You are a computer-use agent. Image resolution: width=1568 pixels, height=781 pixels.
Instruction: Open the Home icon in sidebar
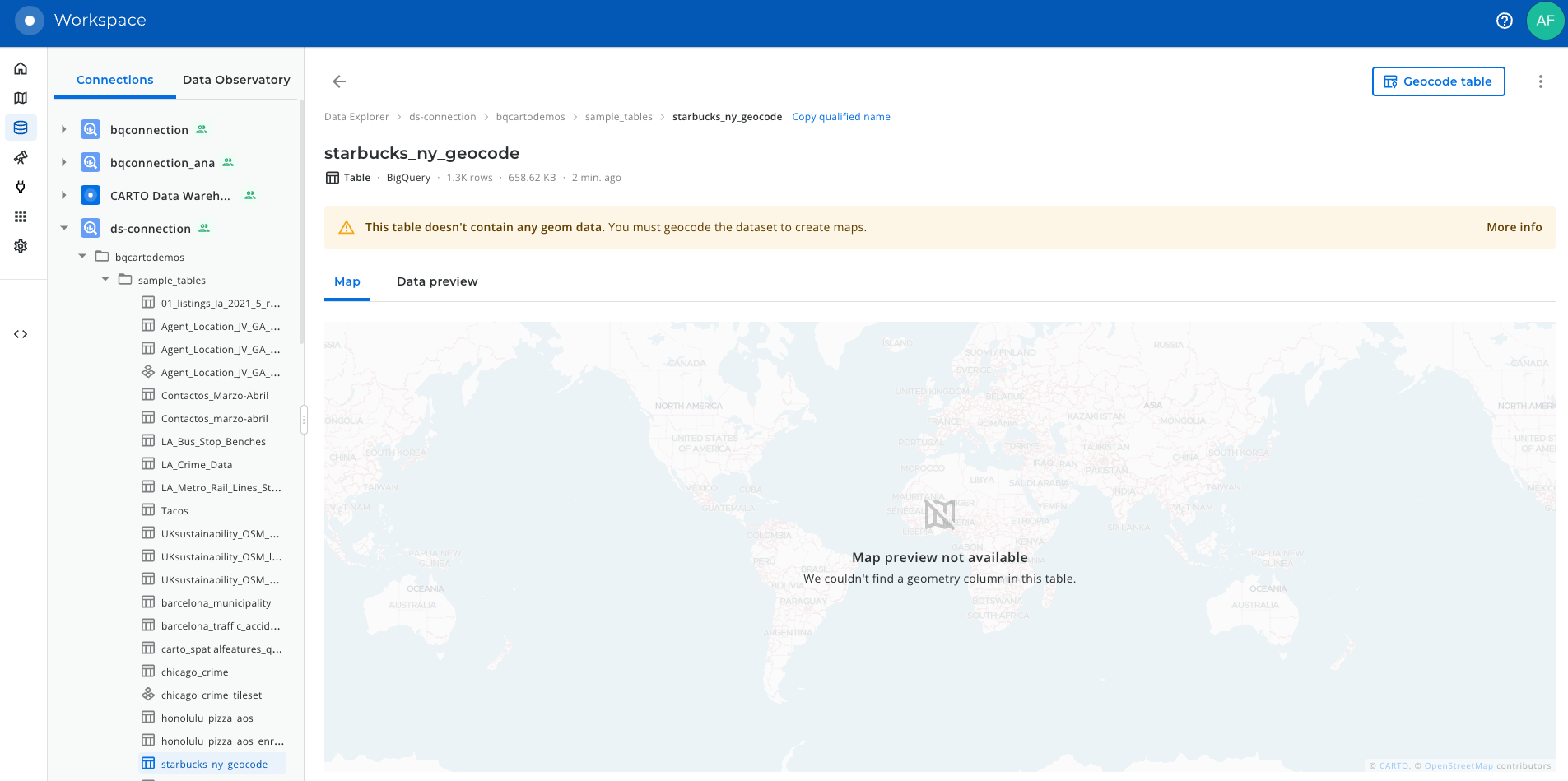(x=21, y=68)
